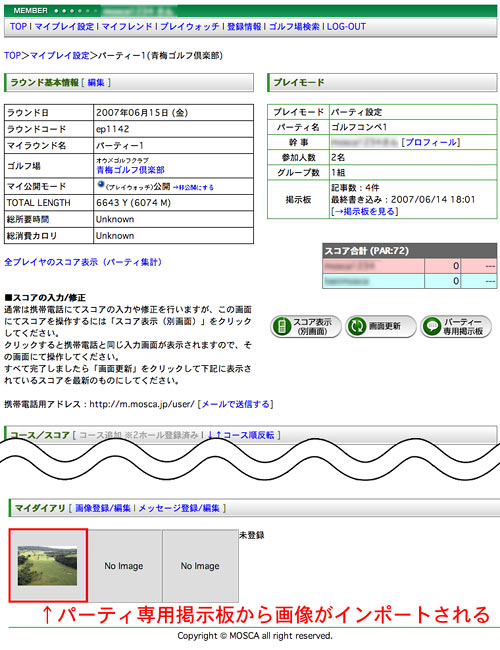Screen dimensions: 500x650
Task: Open the 青梅ゴルフ倶楽部 golf course link
Action: tap(131, 170)
